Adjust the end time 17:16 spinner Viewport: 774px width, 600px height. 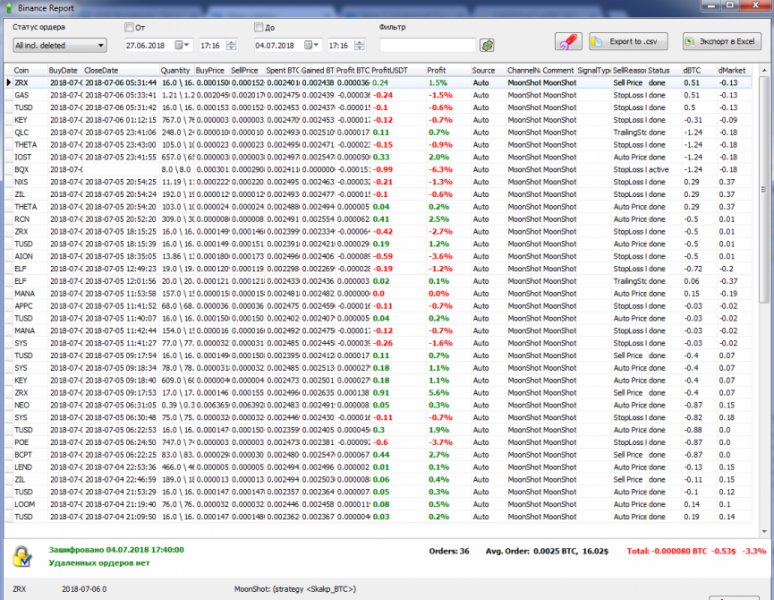[360, 45]
